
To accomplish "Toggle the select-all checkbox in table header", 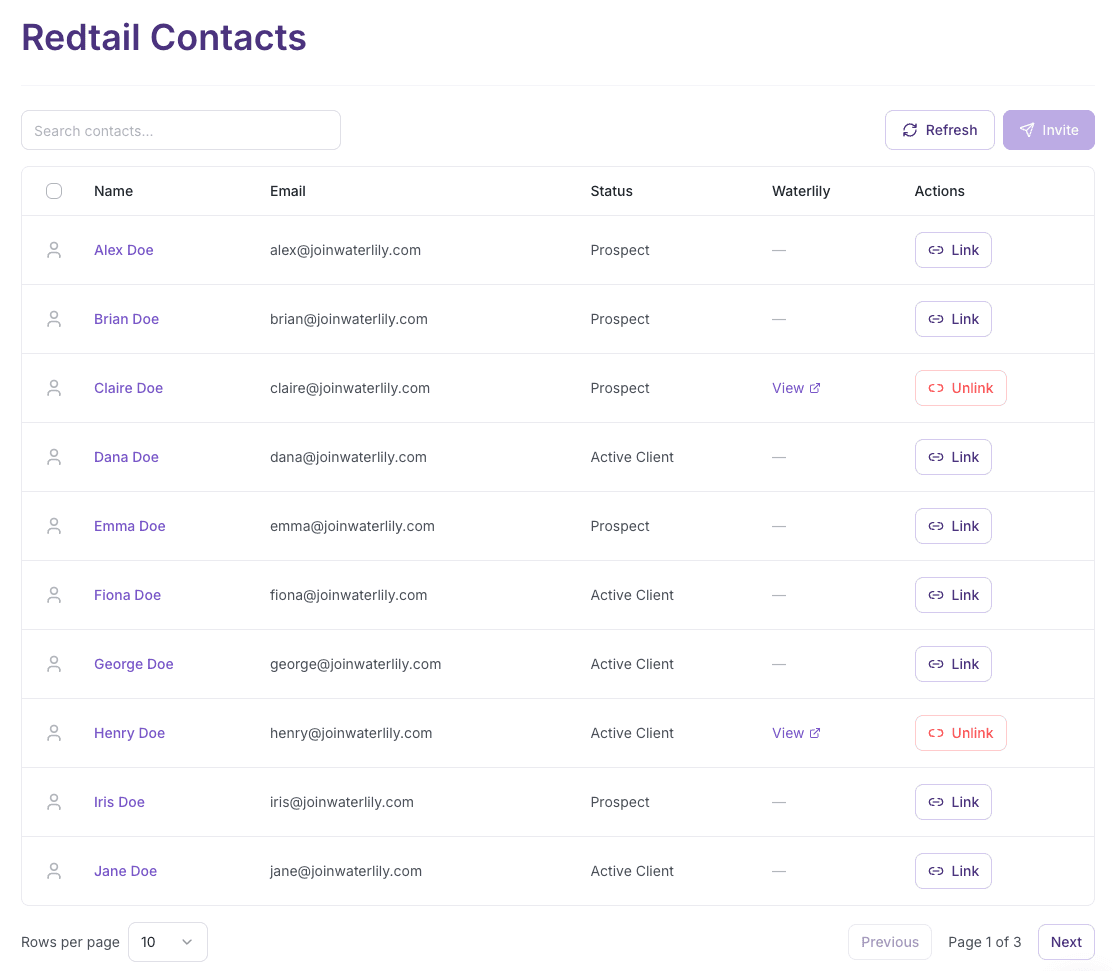I will point(54,191).
